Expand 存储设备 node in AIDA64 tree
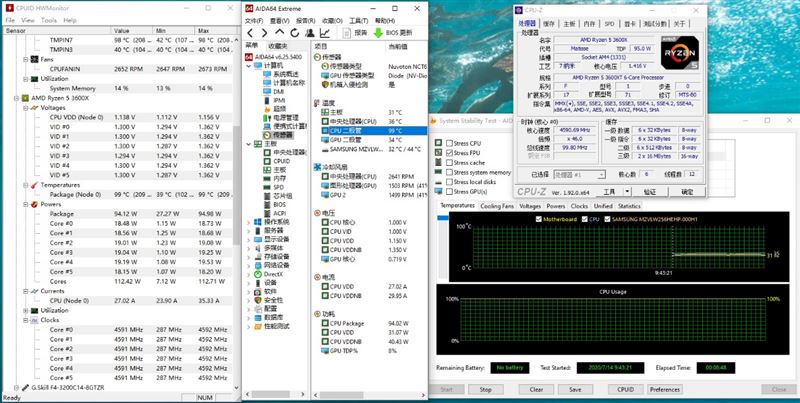 point(249,257)
